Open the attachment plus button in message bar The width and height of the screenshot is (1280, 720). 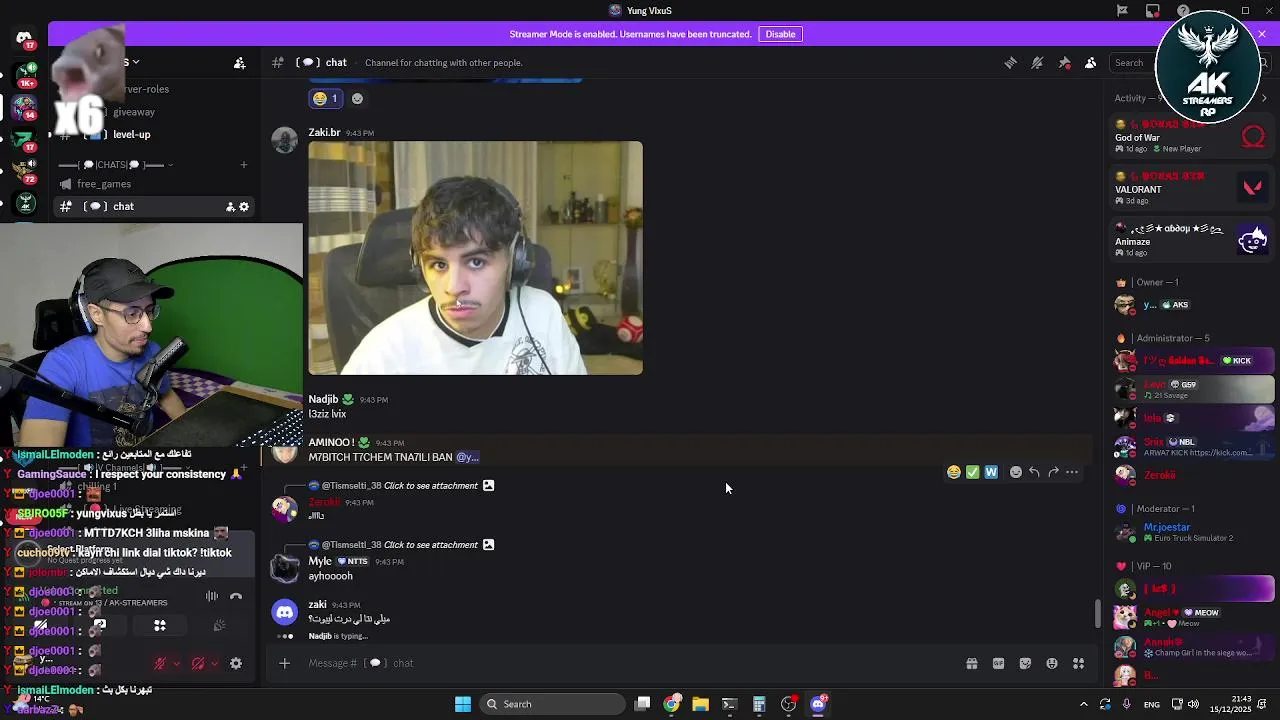coord(285,663)
